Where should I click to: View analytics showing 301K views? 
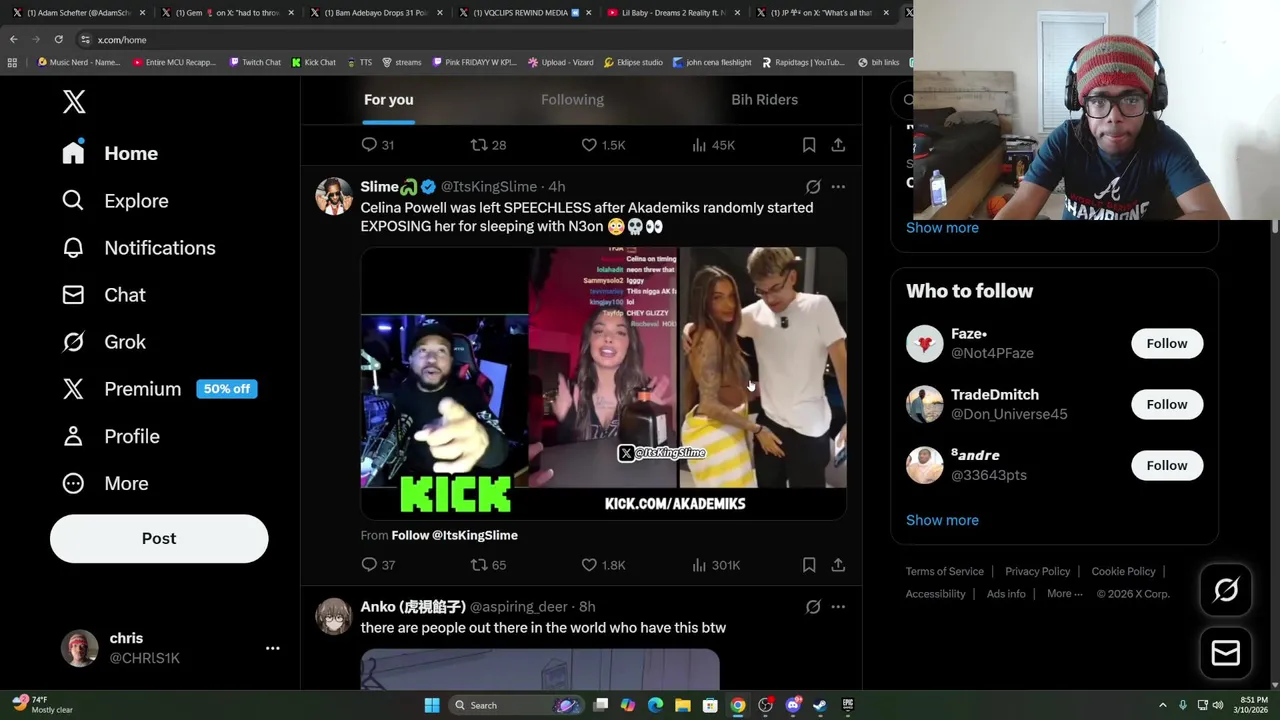tap(716, 565)
